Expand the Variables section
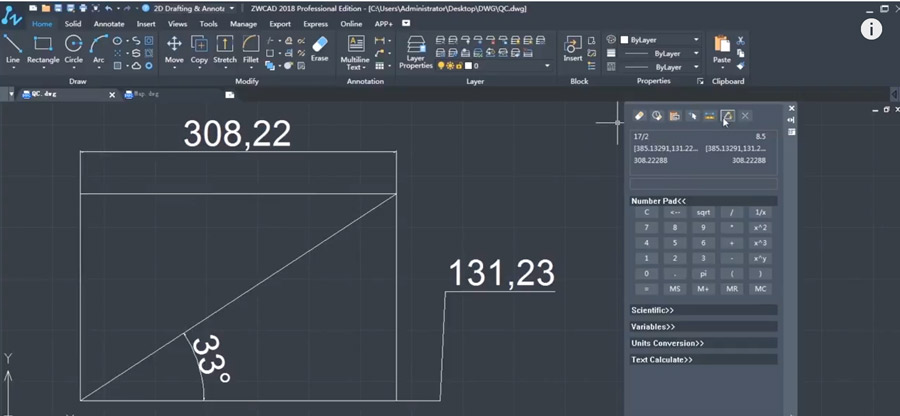This screenshot has height=416, width=900. 703,326
